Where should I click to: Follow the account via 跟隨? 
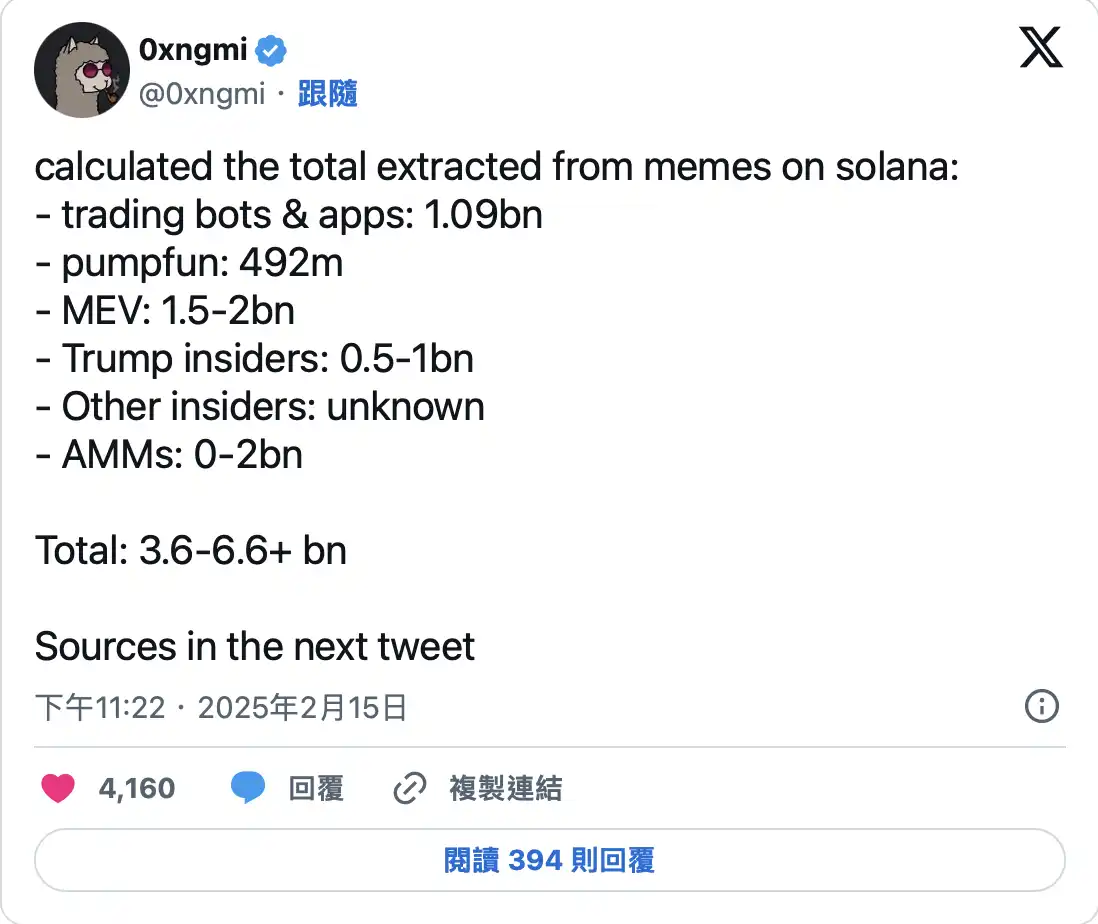[327, 94]
